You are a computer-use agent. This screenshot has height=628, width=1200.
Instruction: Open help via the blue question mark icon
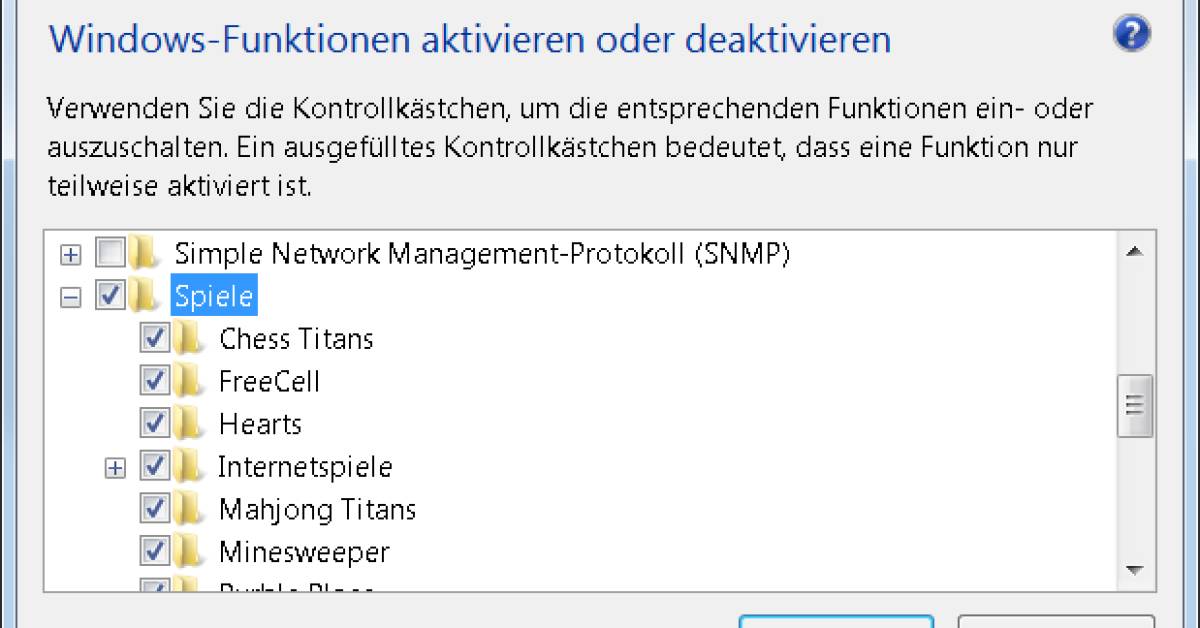pos(1131,33)
